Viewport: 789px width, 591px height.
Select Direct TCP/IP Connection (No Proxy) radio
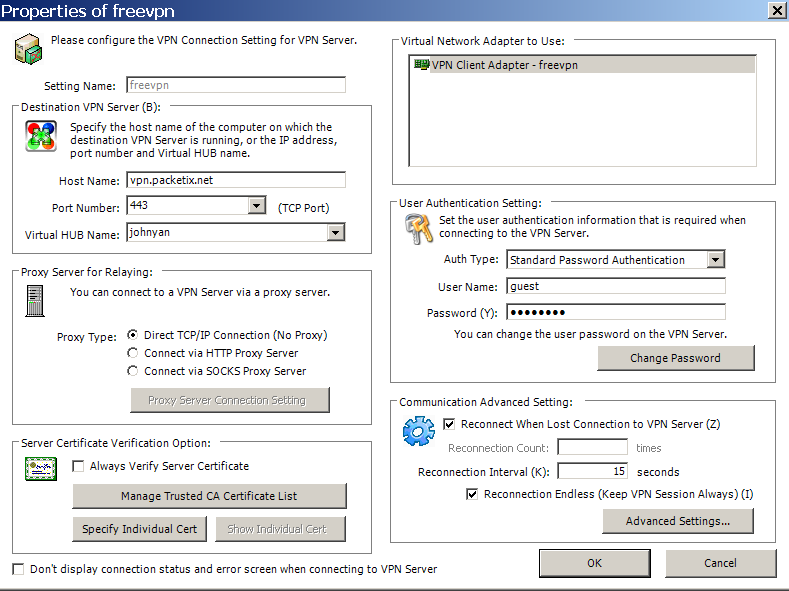coord(133,334)
